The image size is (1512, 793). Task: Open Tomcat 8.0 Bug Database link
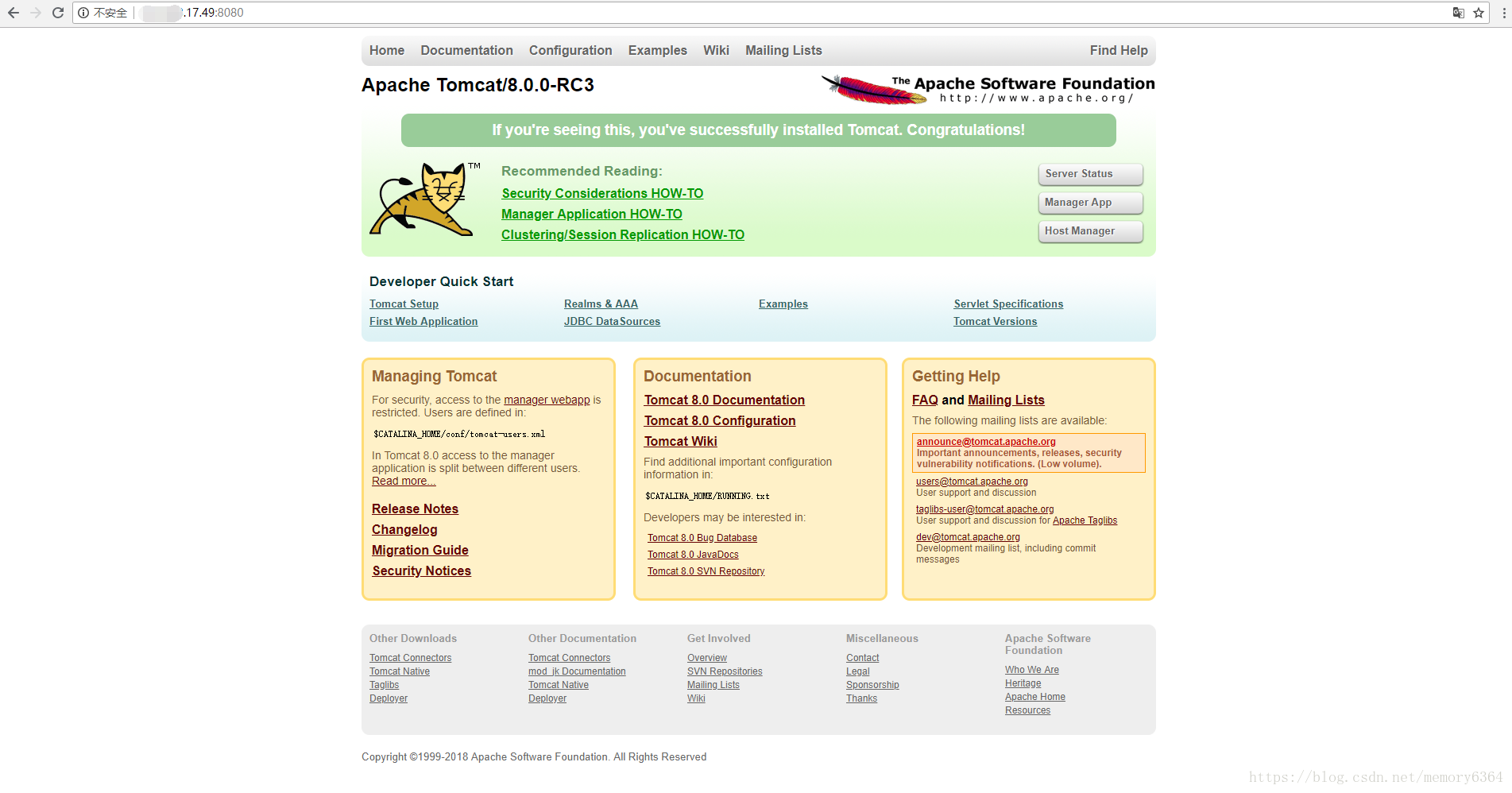tap(702, 539)
